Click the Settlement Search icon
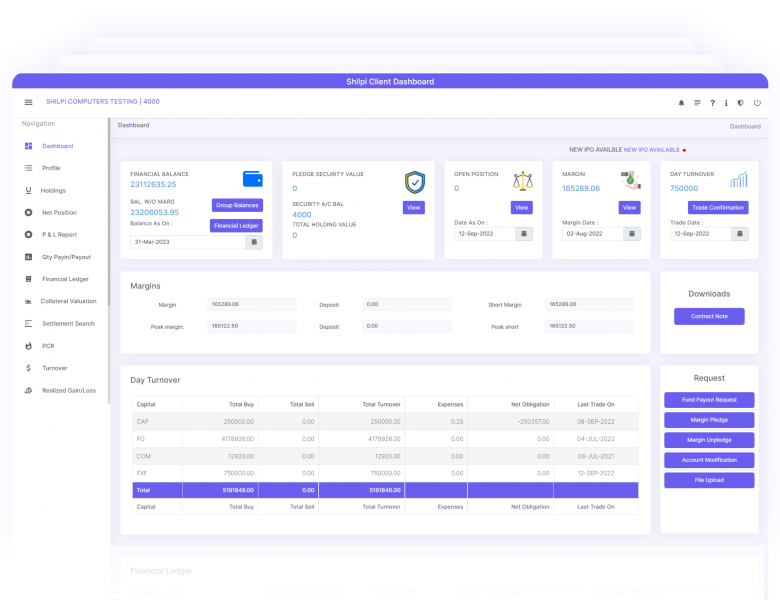The image size is (780, 600). (28, 323)
